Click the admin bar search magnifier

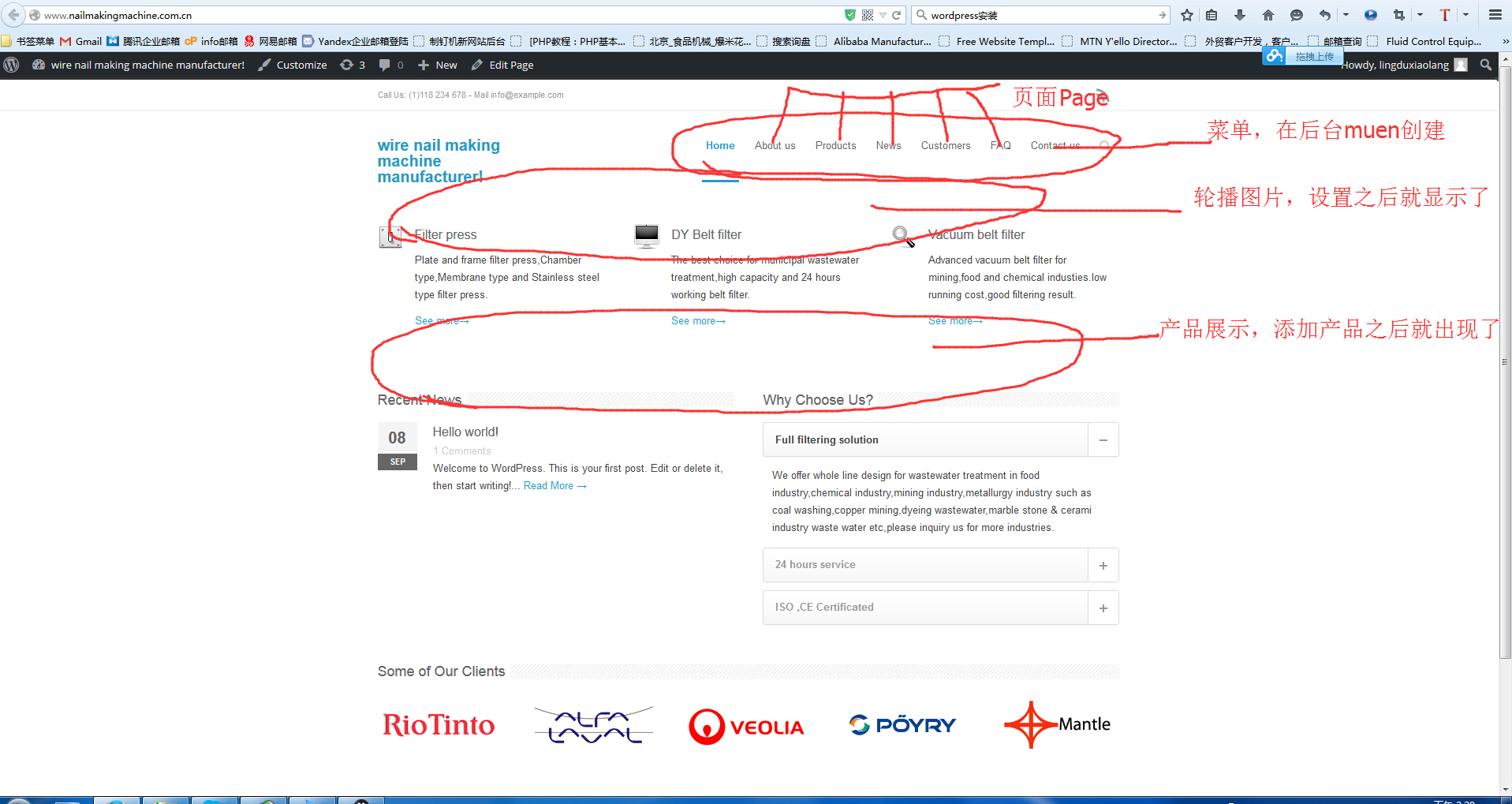pyautogui.click(x=1486, y=65)
